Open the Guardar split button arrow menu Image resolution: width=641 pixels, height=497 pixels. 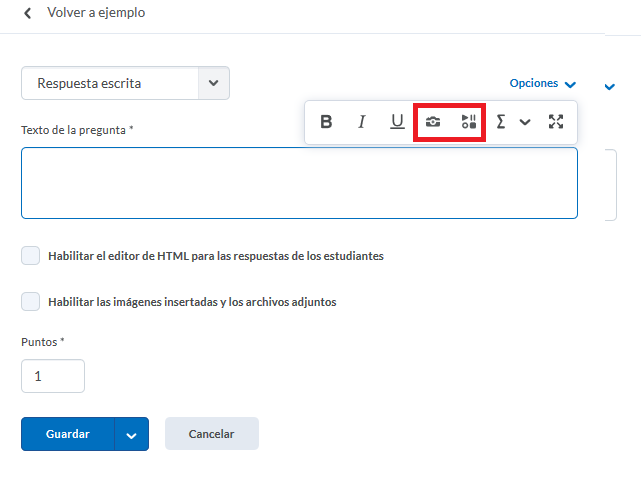pos(132,434)
